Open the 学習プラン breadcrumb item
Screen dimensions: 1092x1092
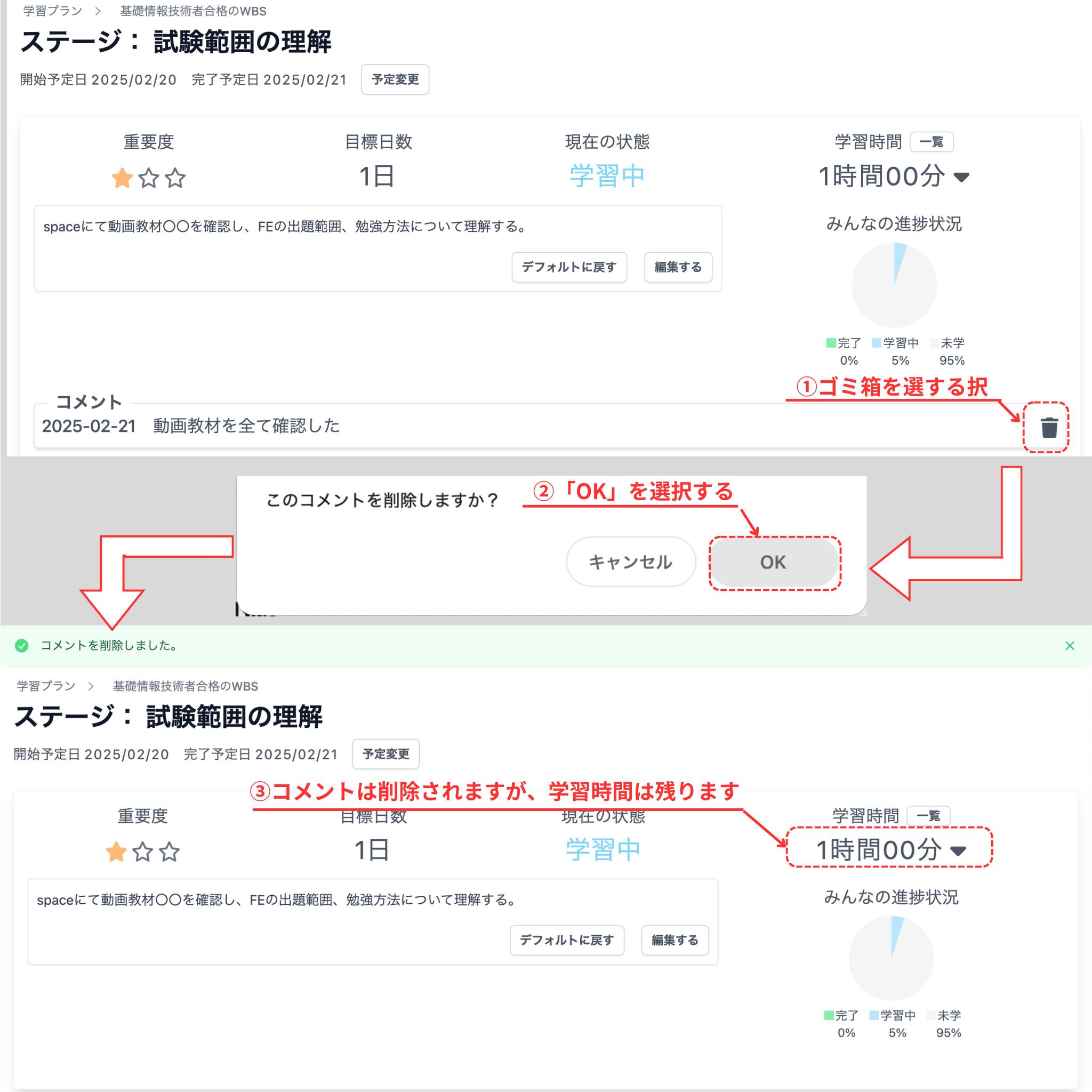50,11
